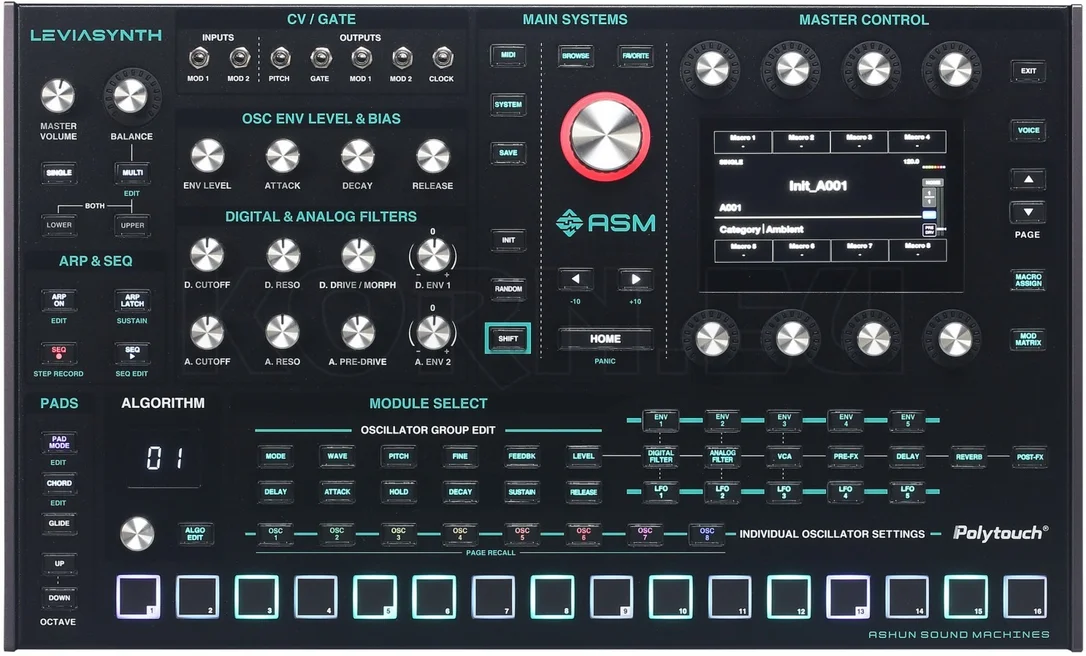Click the SEQ play button
The image size is (1086, 656).
pos(132,353)
